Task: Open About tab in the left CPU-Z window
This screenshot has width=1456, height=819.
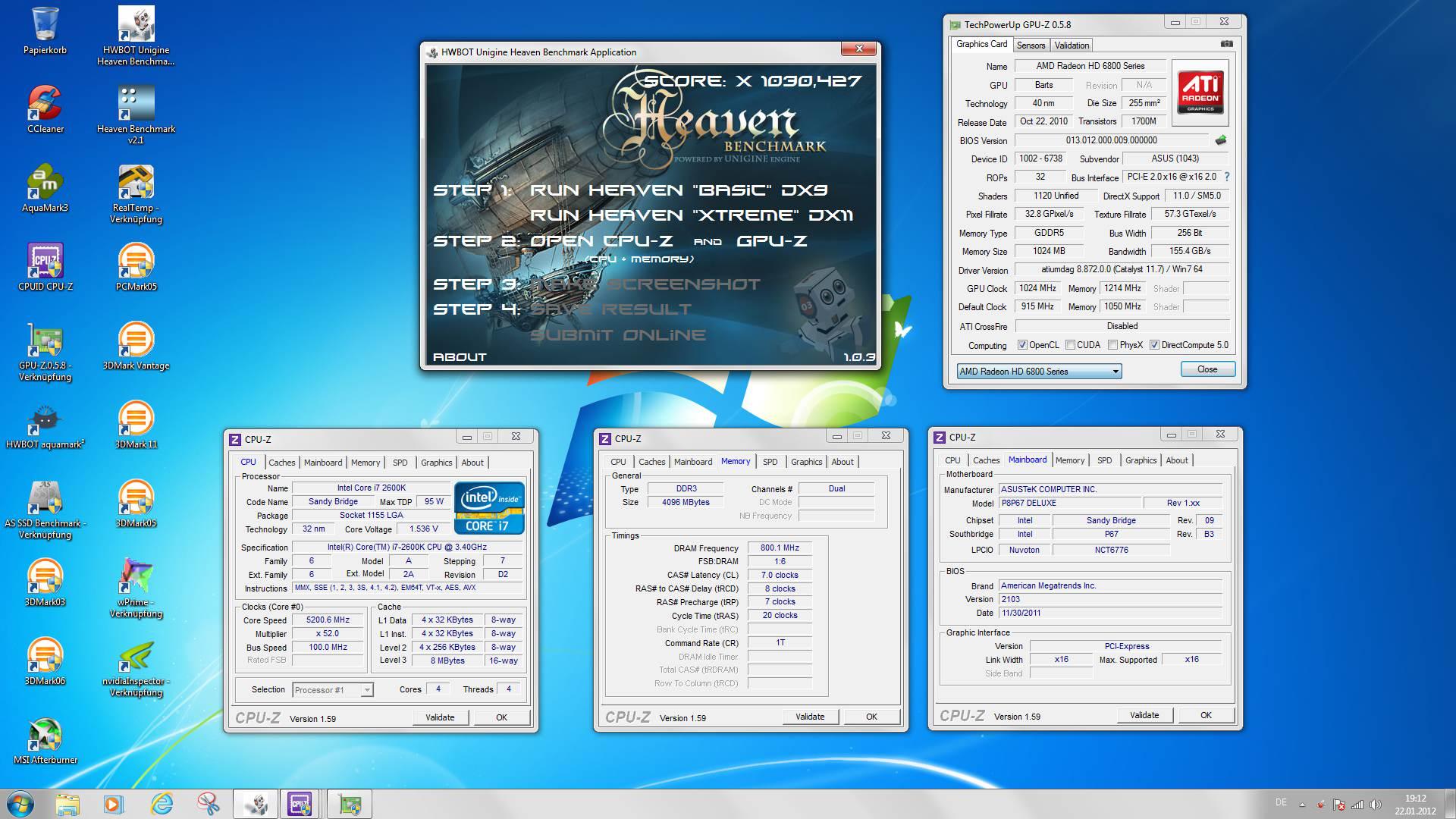Action: coord(472,463)
